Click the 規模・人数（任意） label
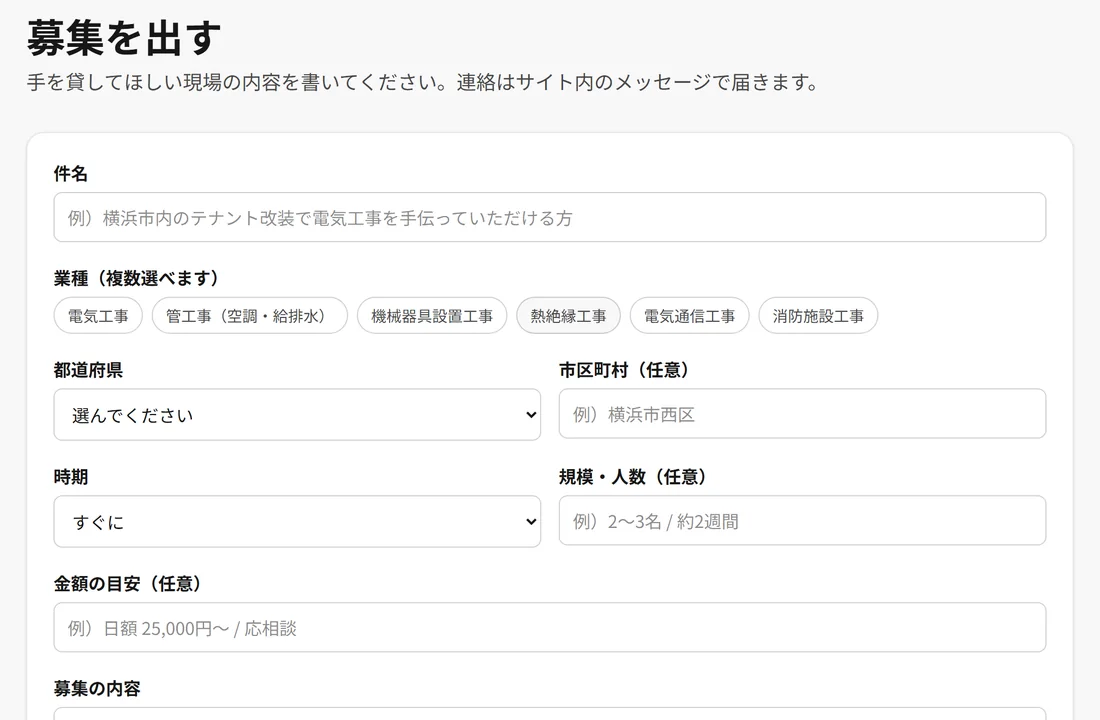1100x720 pixels. pyautogui.click(x=633, y=477)
